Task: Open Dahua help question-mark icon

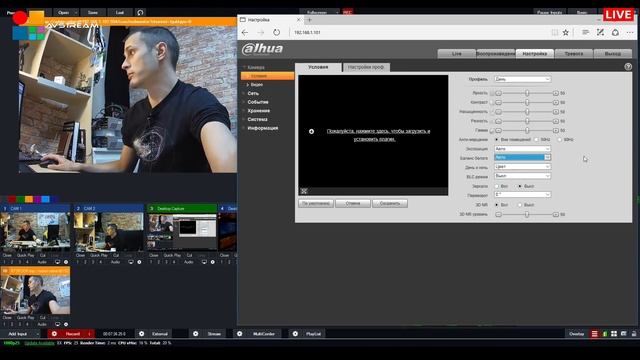Action: pos(628,67)
